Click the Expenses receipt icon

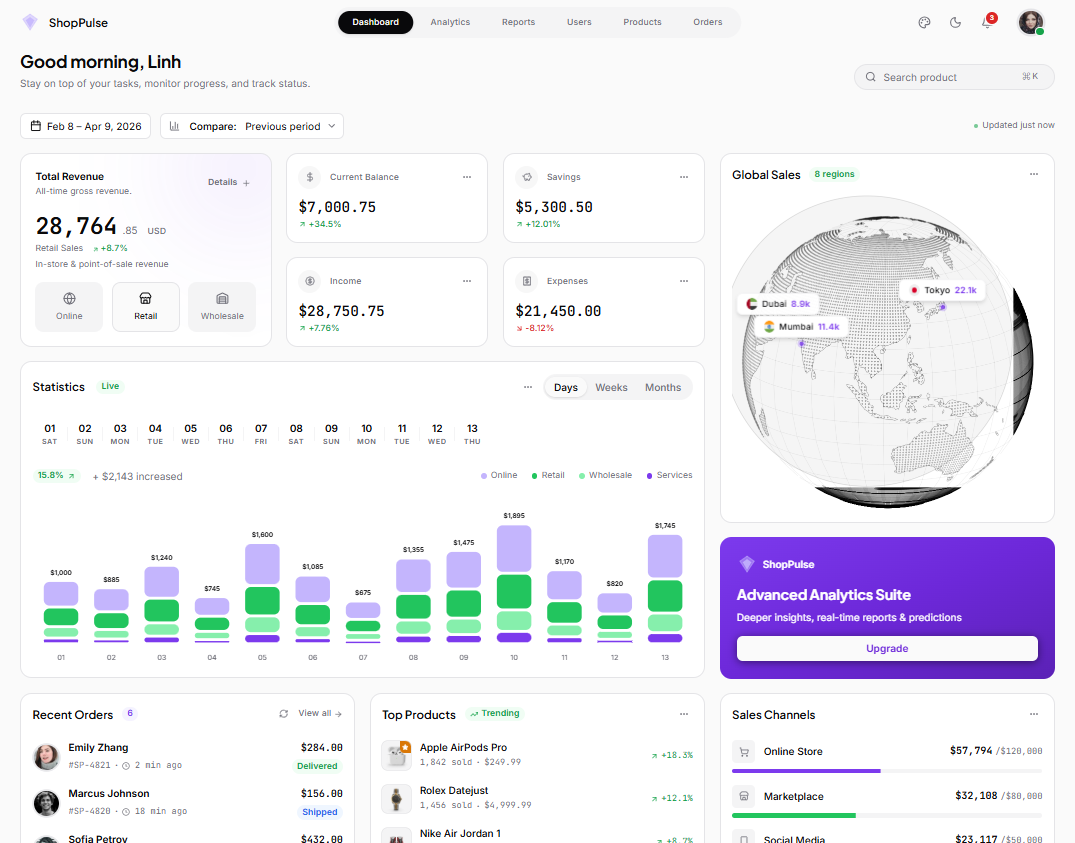[x=527, y=281]
